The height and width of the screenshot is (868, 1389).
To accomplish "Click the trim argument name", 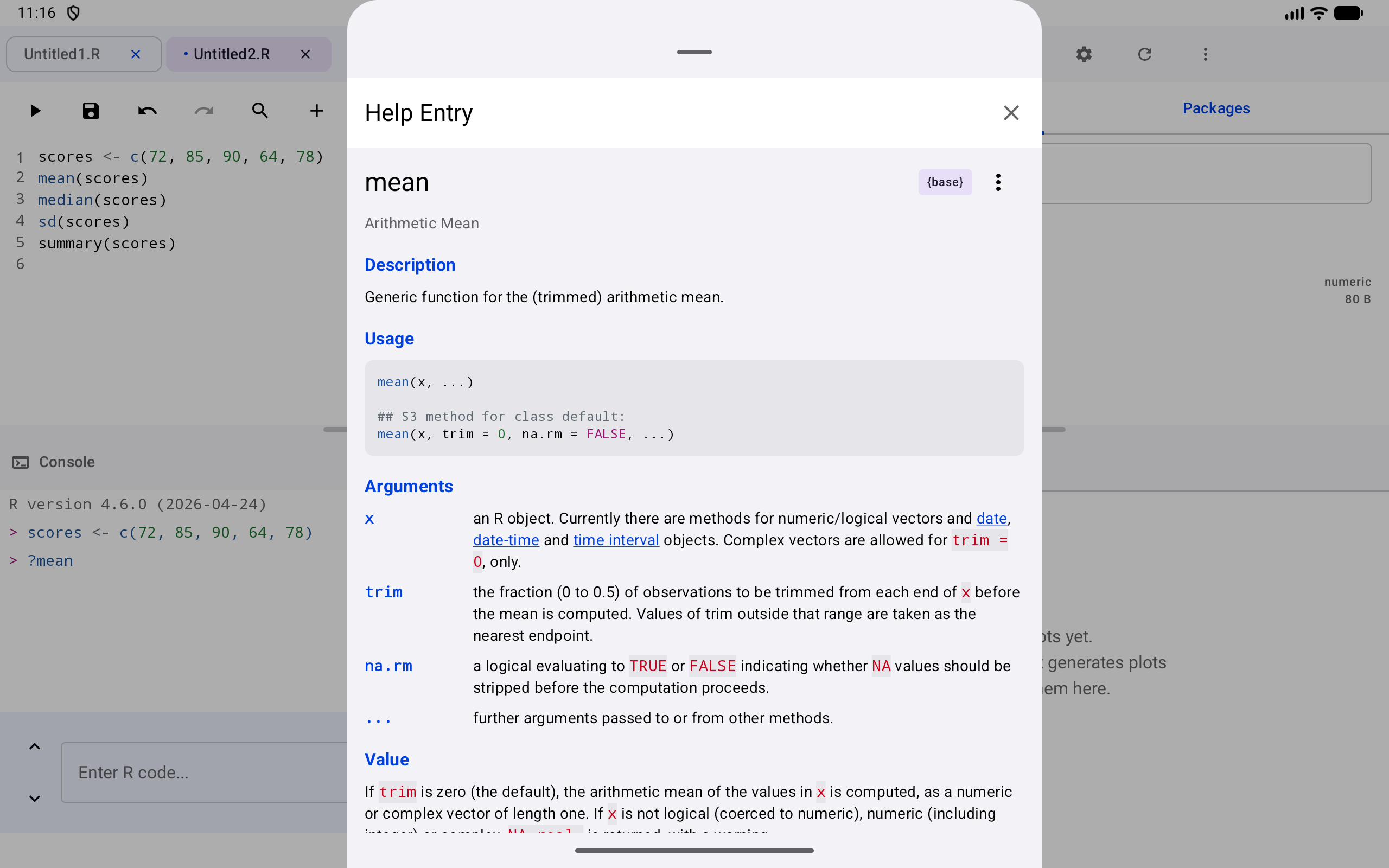I will (x=384, y=592).
